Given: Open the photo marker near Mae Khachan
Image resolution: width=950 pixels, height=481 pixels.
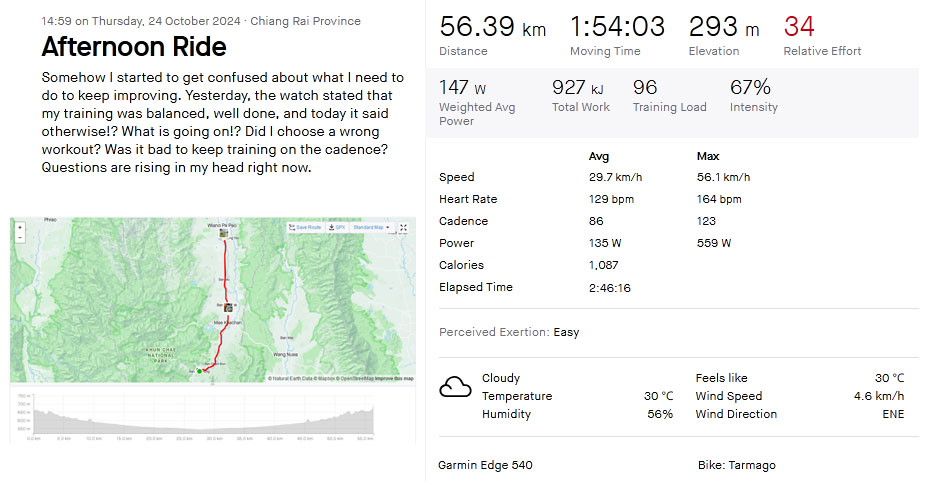Looking at the screenshot, I should point(228,307).
